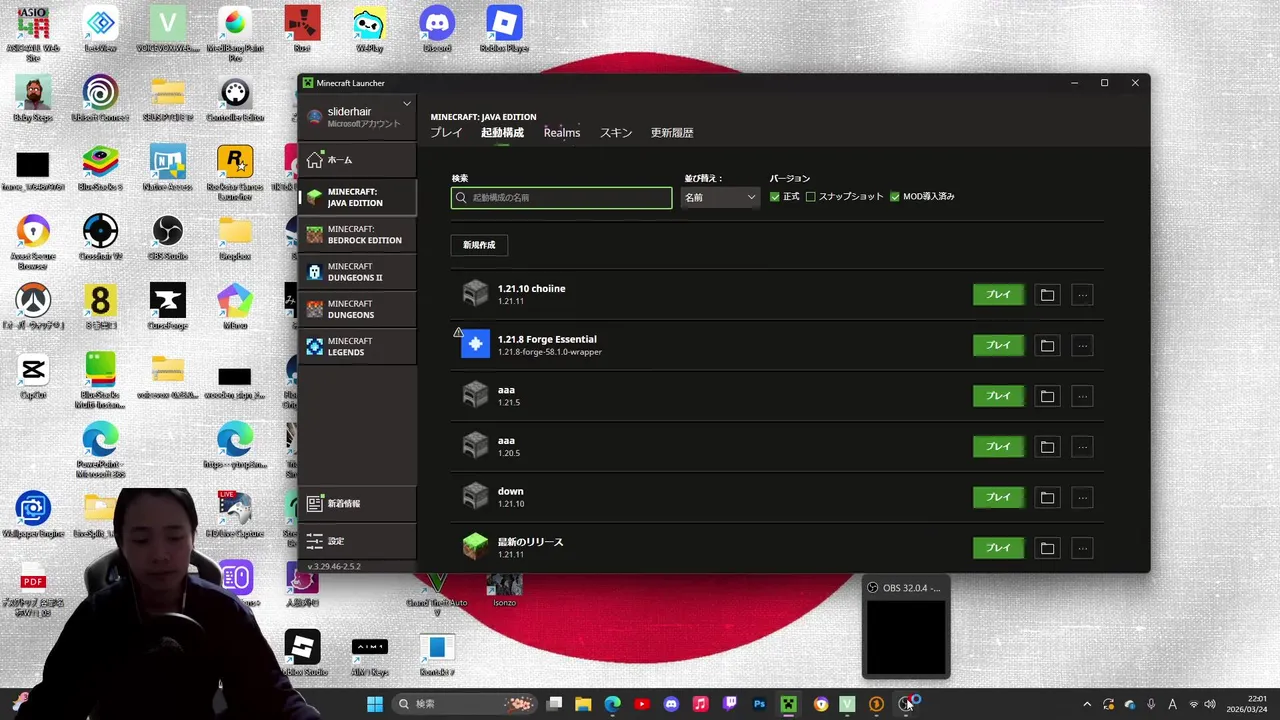This screenshot has height=720, width=1280.
Task: Switch to the 更新履歴 tab
Action: coord(672,133)
